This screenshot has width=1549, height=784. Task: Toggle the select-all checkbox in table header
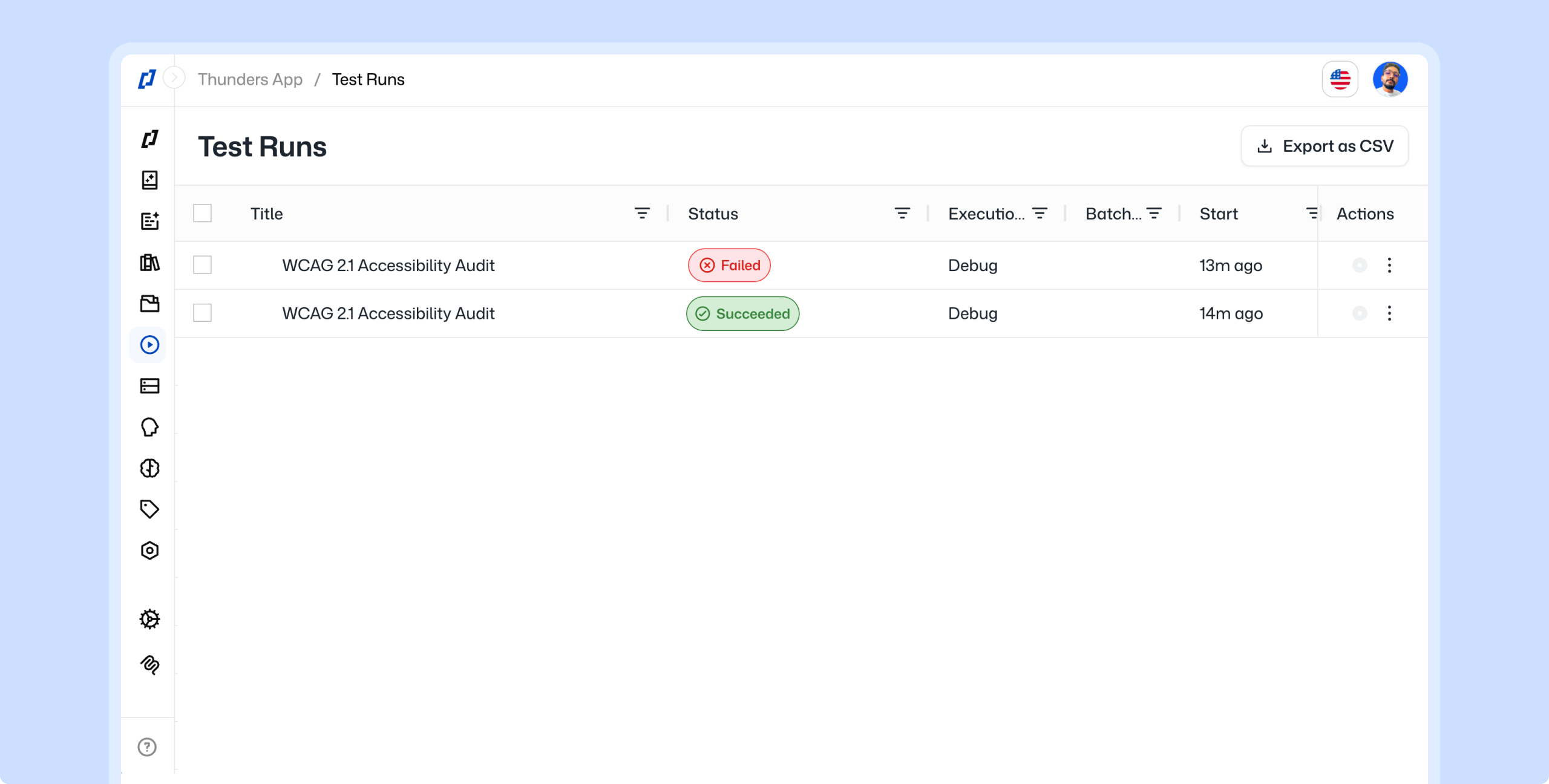point(202,214)
